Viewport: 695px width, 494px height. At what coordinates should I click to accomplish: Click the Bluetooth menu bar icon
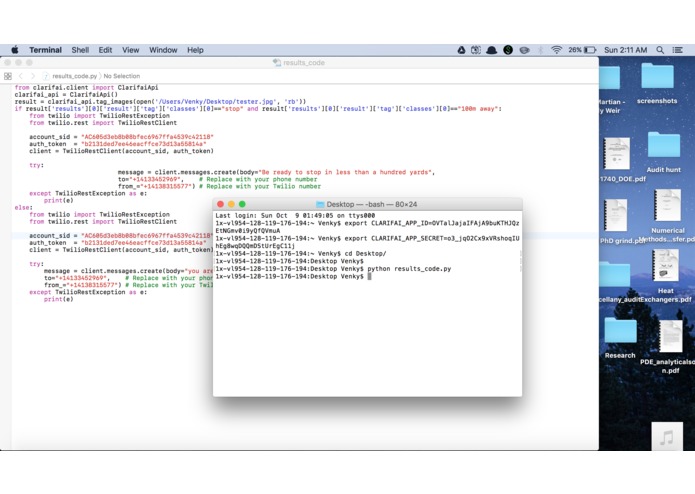click(541, 50)
